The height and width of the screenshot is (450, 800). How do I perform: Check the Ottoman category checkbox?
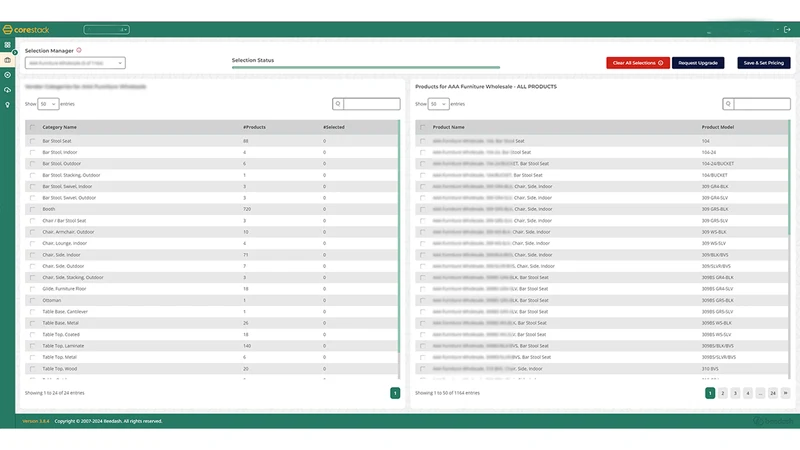pyautogui.click(x=33, y=301)
